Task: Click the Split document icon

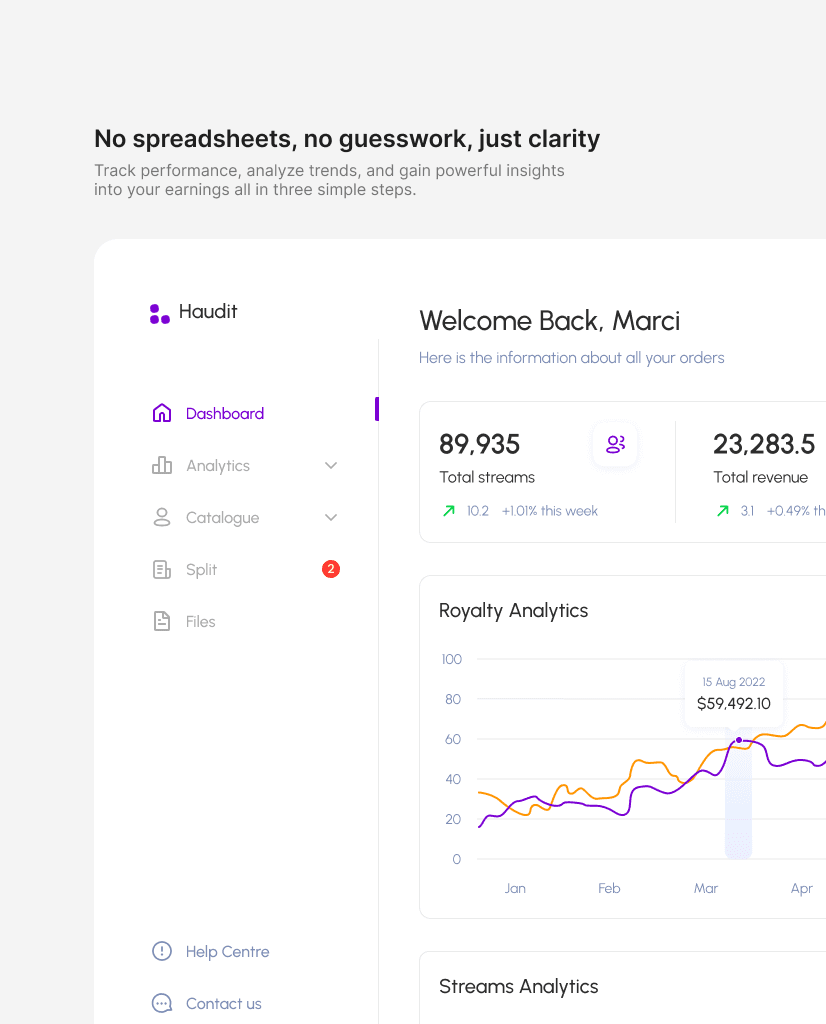Action: (x=161, y=569)
